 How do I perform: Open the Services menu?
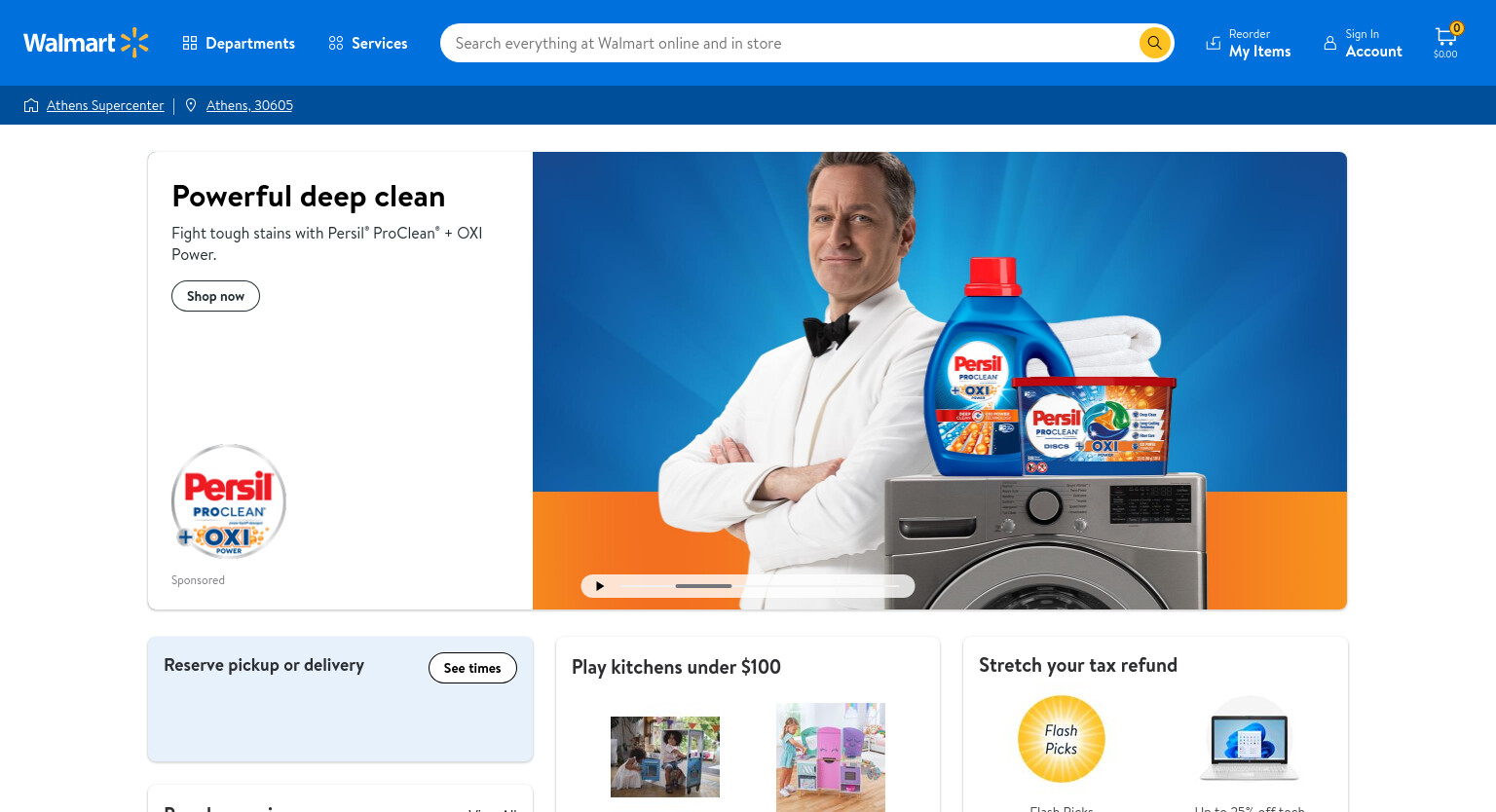tap(368, 43)
